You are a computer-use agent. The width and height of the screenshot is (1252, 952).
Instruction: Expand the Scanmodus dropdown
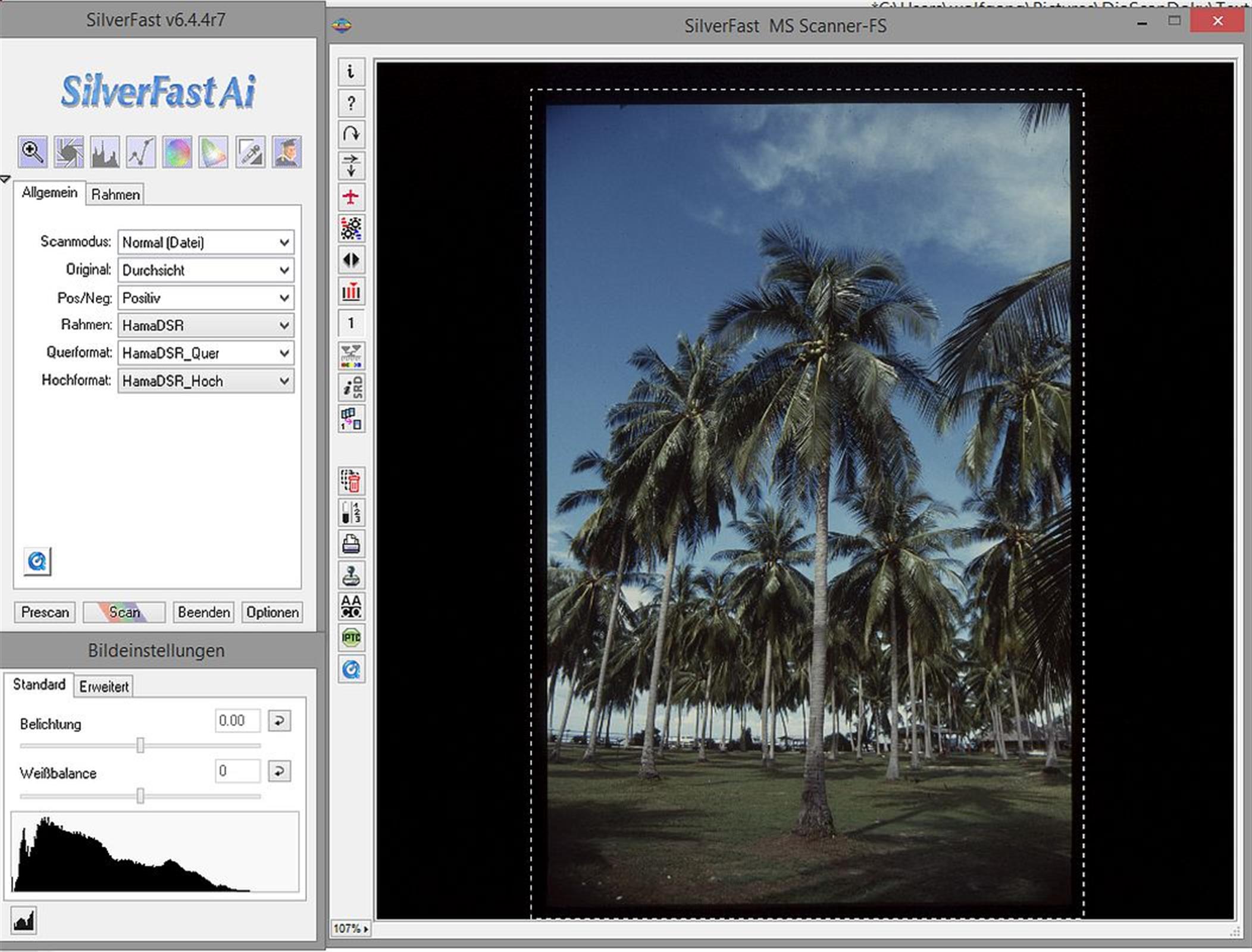click(x=205, y=242)
